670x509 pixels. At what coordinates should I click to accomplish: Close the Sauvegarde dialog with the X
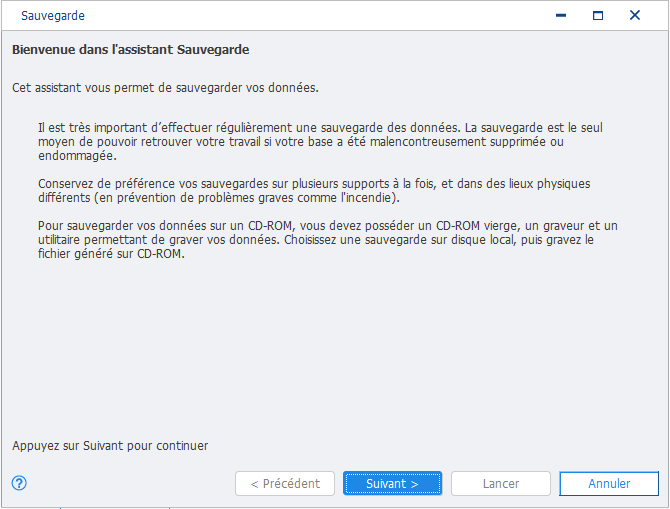tap(635, 15)
